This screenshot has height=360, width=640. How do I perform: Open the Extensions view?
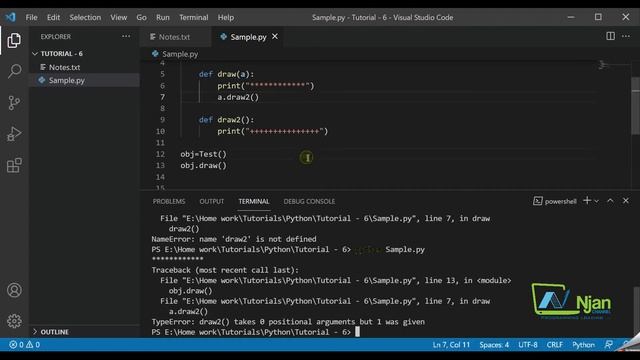(14, 165)
